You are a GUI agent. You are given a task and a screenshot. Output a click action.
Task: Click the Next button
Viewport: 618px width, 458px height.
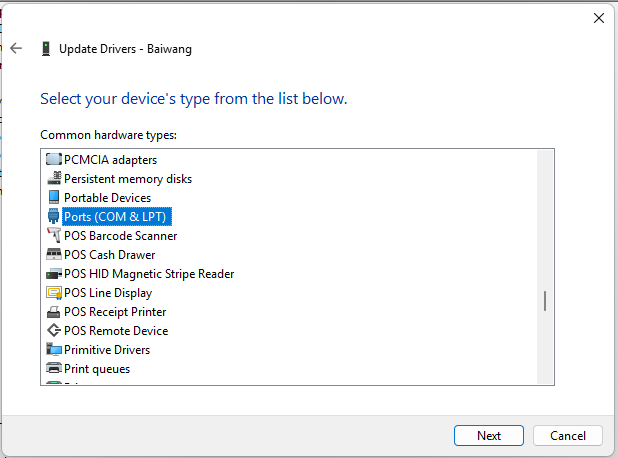point(489,436)
